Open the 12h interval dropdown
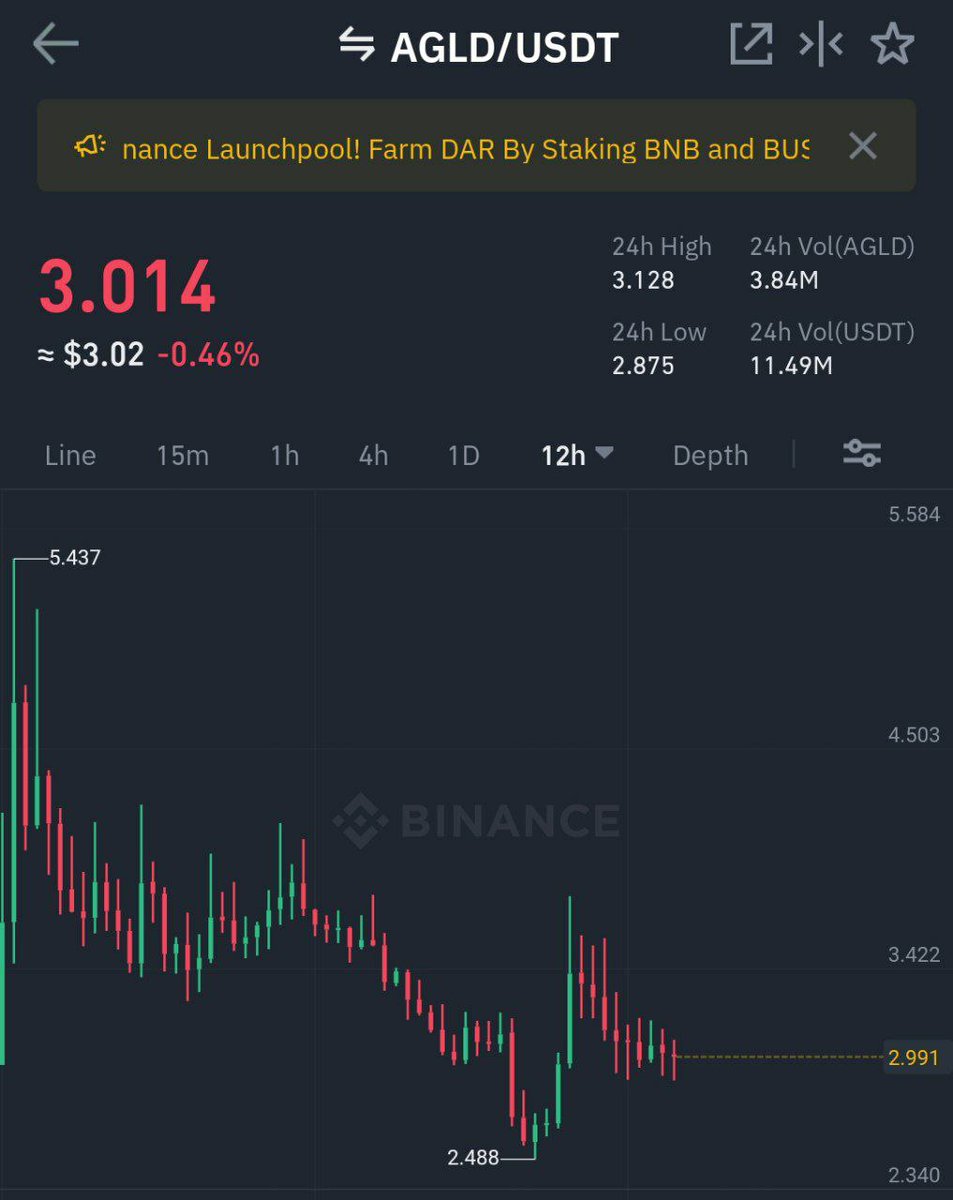Screen dimensions: 953x1200 [x=577, y=456]
